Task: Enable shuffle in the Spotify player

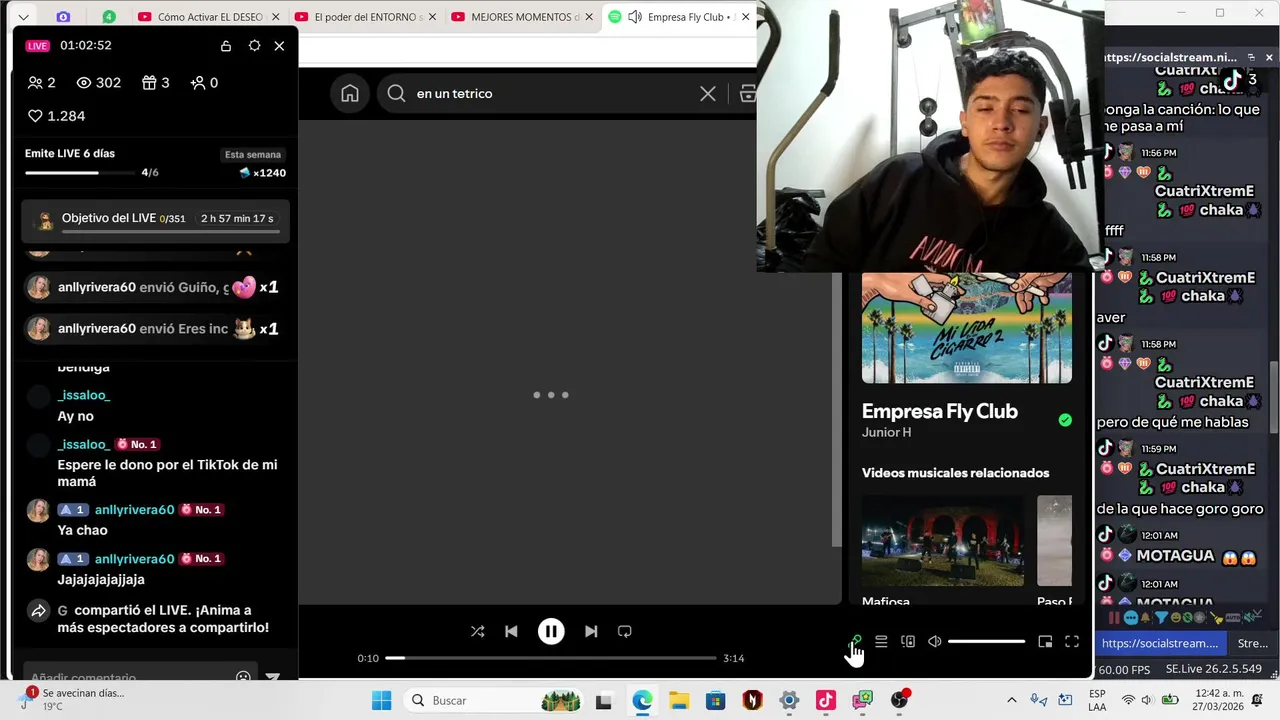Action: 477,631
